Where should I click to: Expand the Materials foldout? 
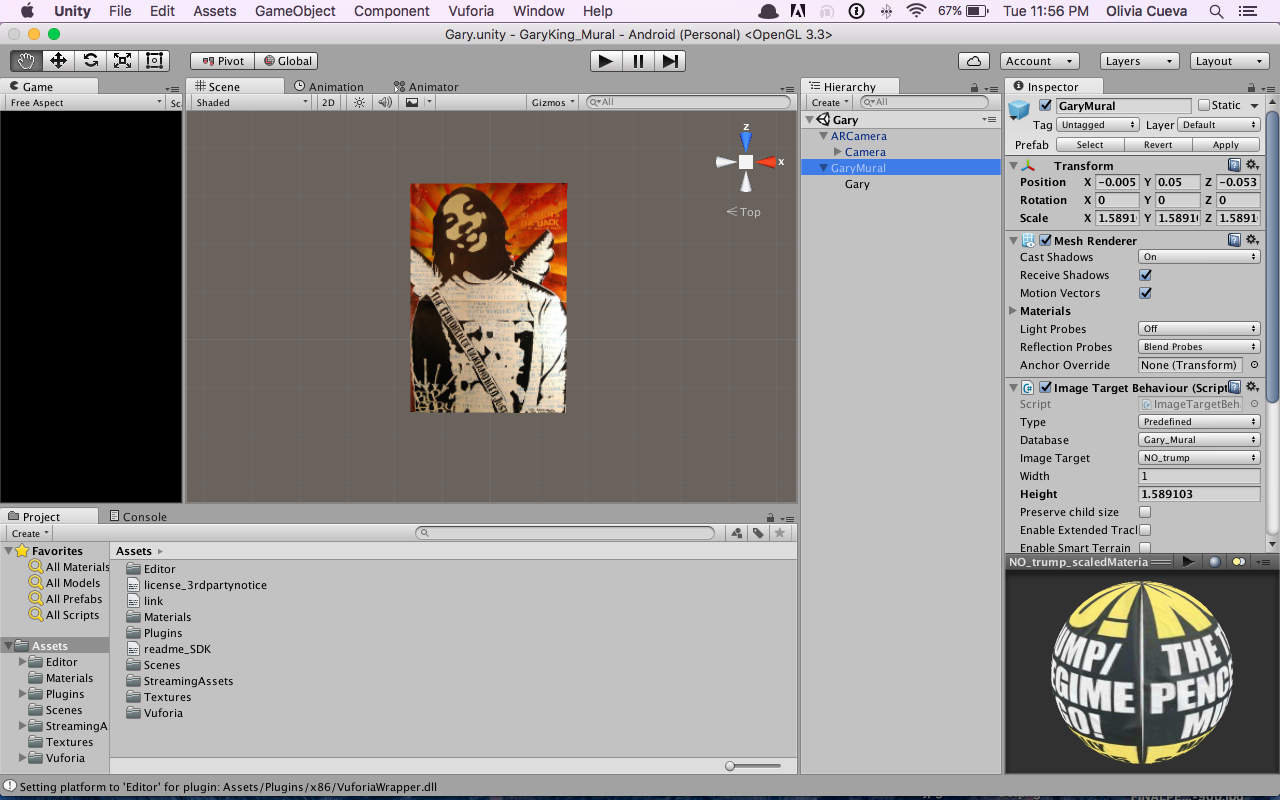tap(1013, 311)
